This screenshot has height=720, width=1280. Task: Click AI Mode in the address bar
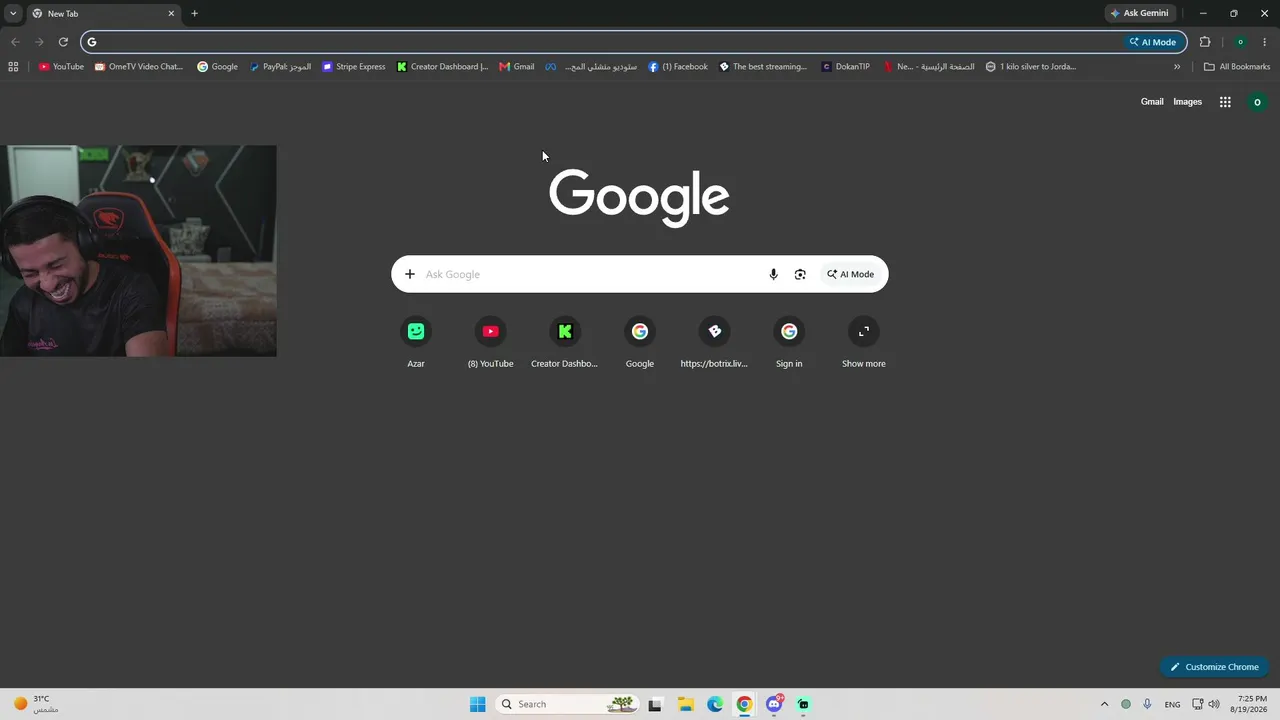[x=1153, y=42]
